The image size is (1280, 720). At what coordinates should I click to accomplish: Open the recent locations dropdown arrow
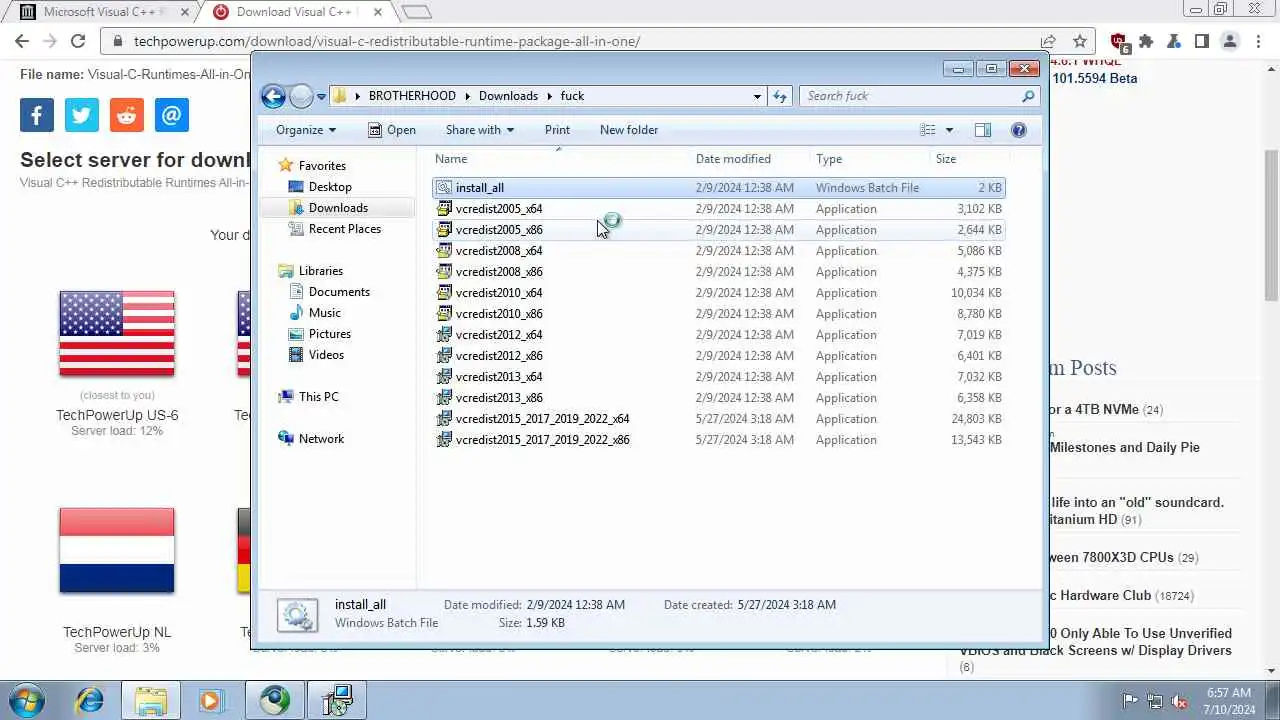pos(321,97)
